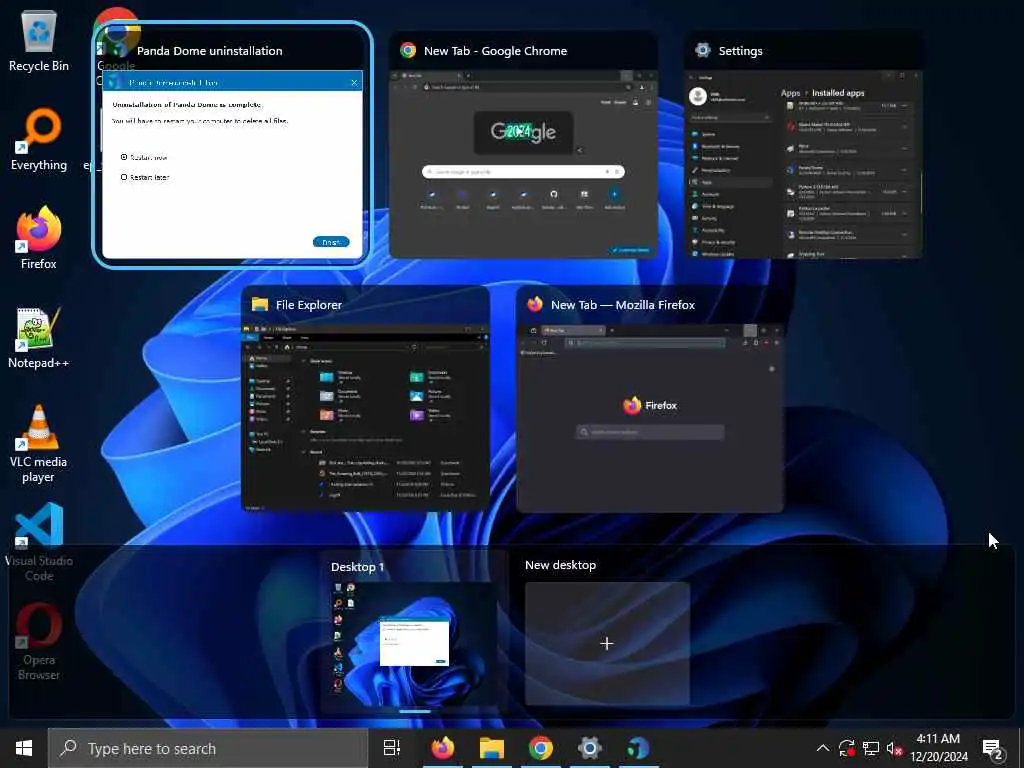
Task: Click the Firefox logo inside Firefox preview
Action: (632, 406)
